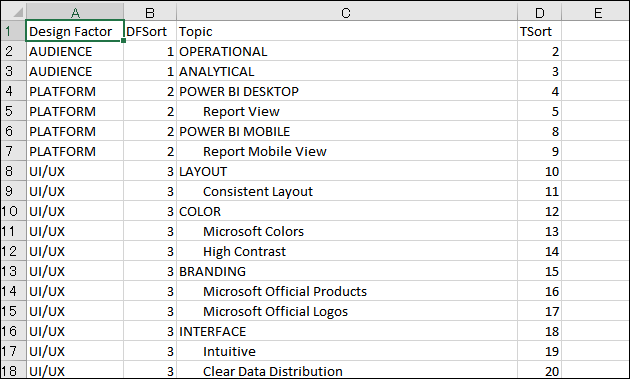Select the 'LAYOUT' topic cell

(346, 171)
